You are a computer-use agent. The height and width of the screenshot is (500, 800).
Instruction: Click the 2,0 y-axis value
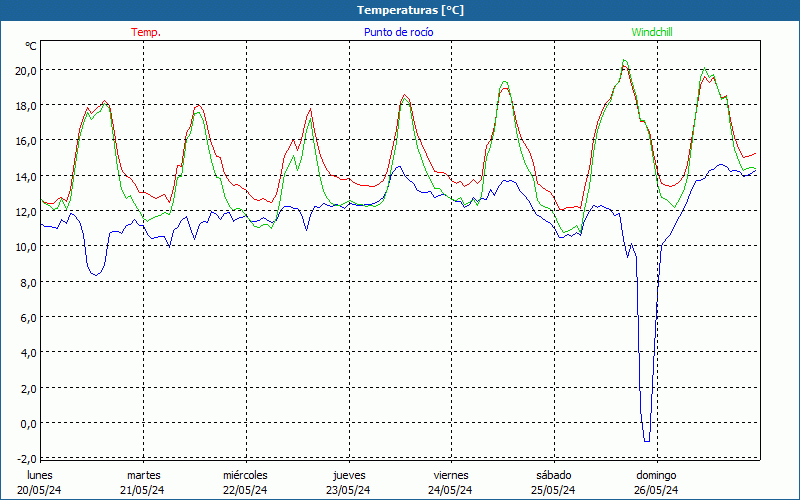[x=28, y=388]
